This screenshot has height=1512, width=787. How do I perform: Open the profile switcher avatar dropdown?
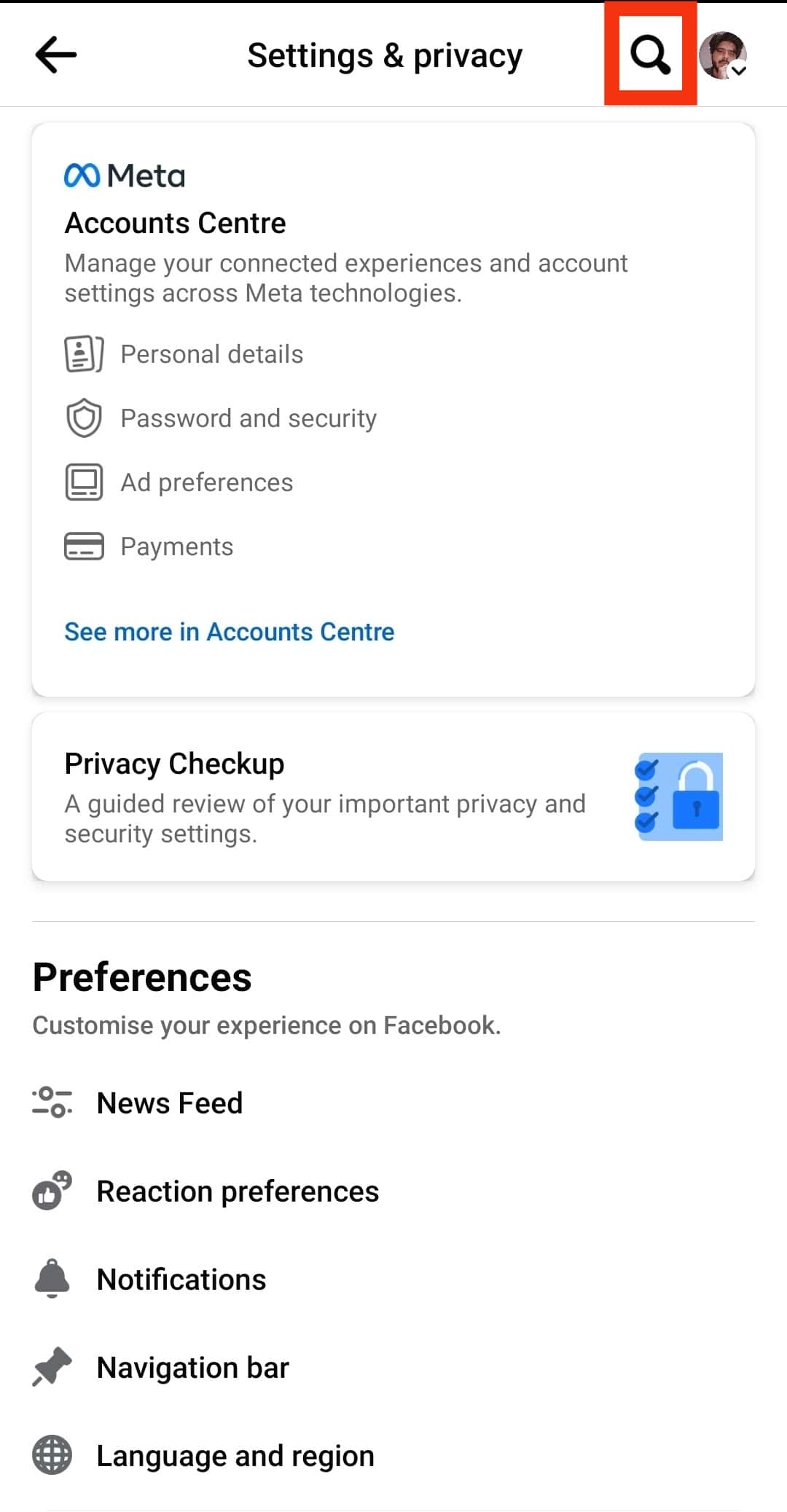click(723, 55)
